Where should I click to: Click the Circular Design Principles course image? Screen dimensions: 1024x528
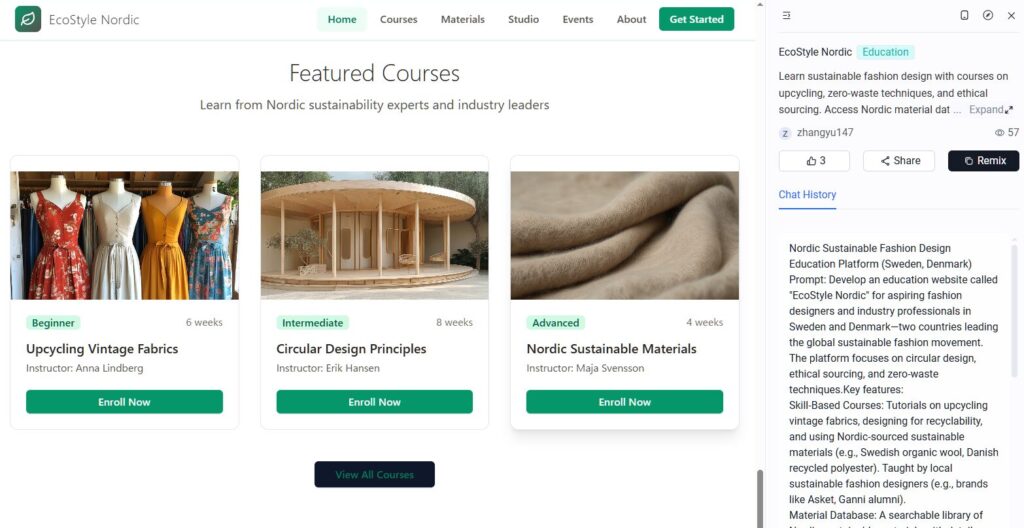[374, 235]
